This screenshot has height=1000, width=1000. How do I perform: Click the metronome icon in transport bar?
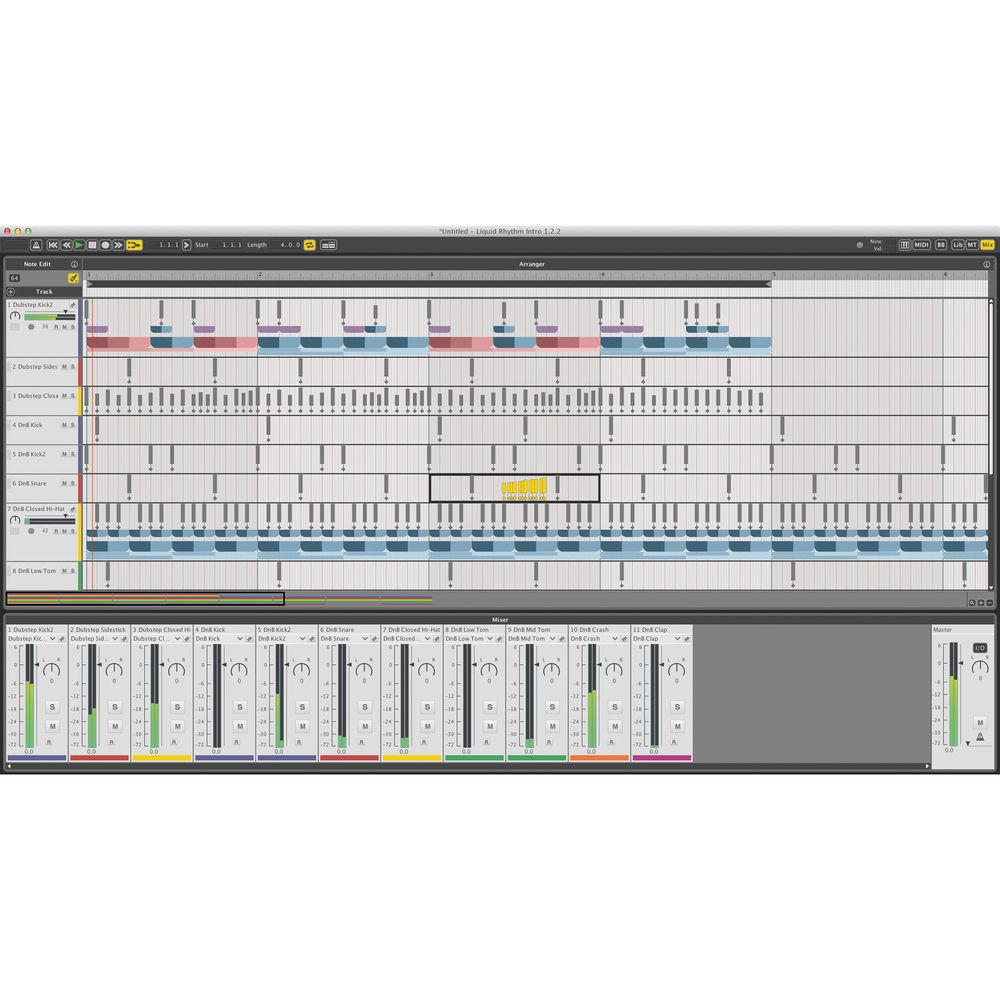36,245
